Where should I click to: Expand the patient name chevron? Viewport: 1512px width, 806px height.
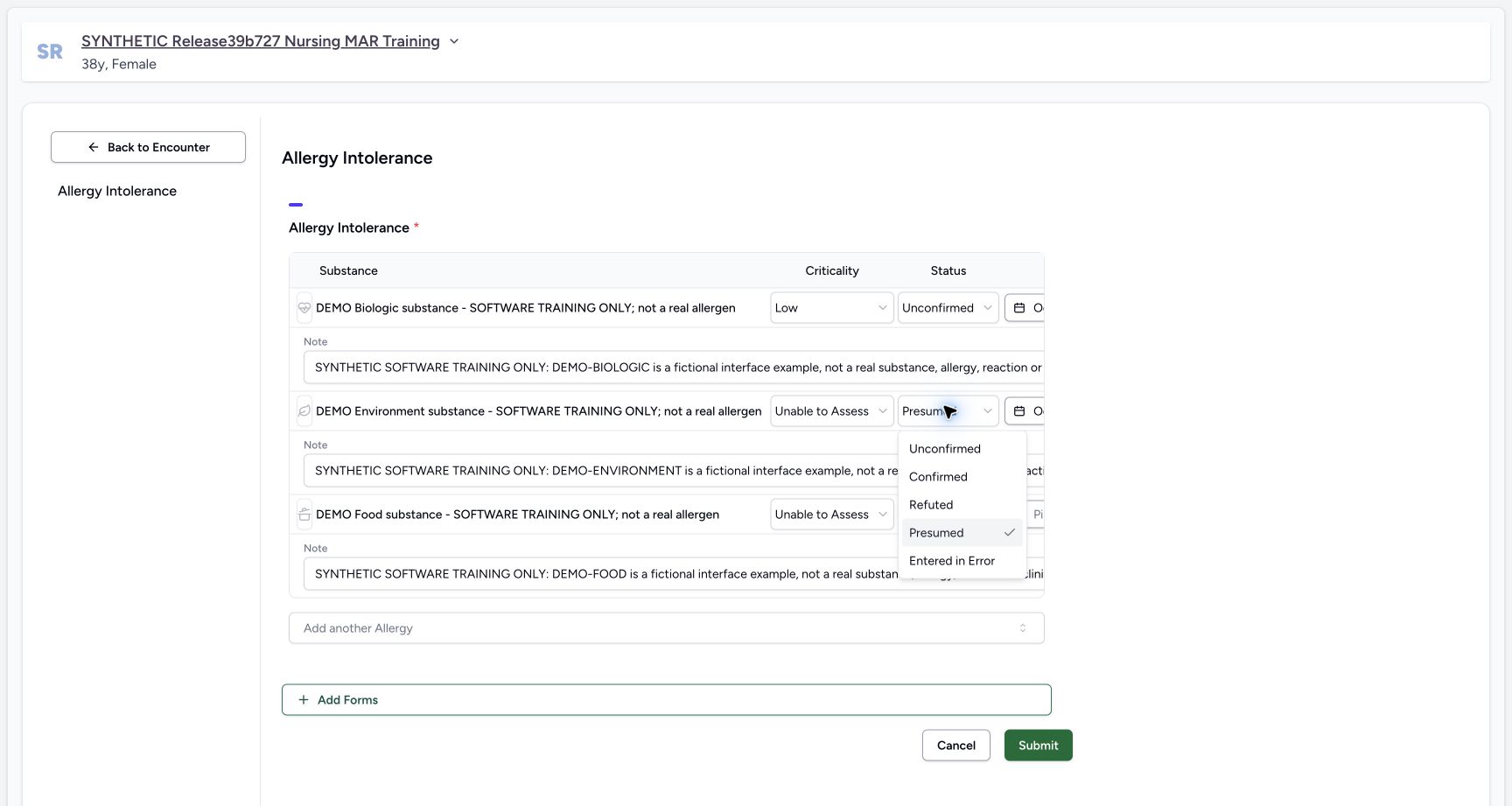[x=454, y=41]
